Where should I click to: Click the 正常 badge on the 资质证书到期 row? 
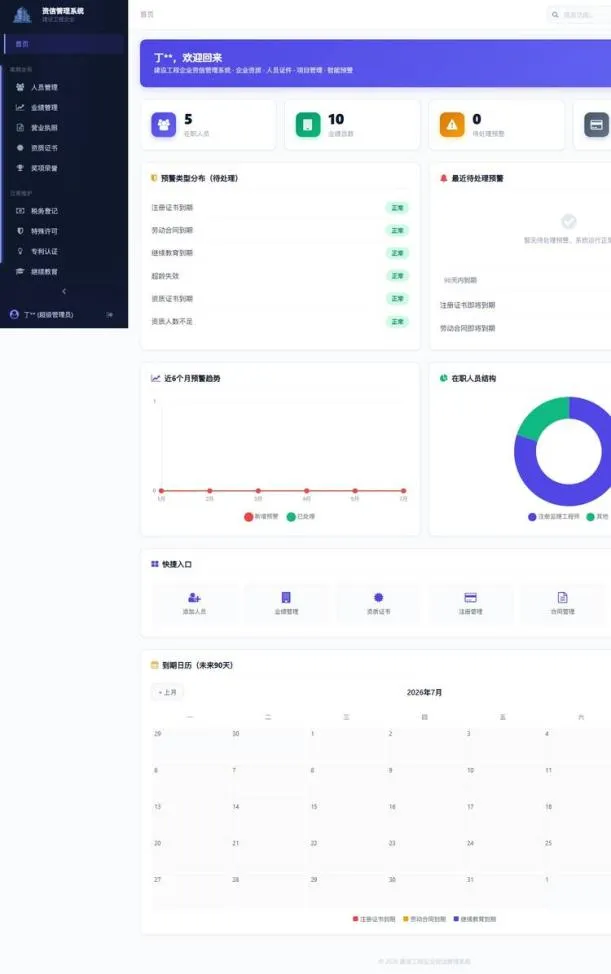pos(397,299)
